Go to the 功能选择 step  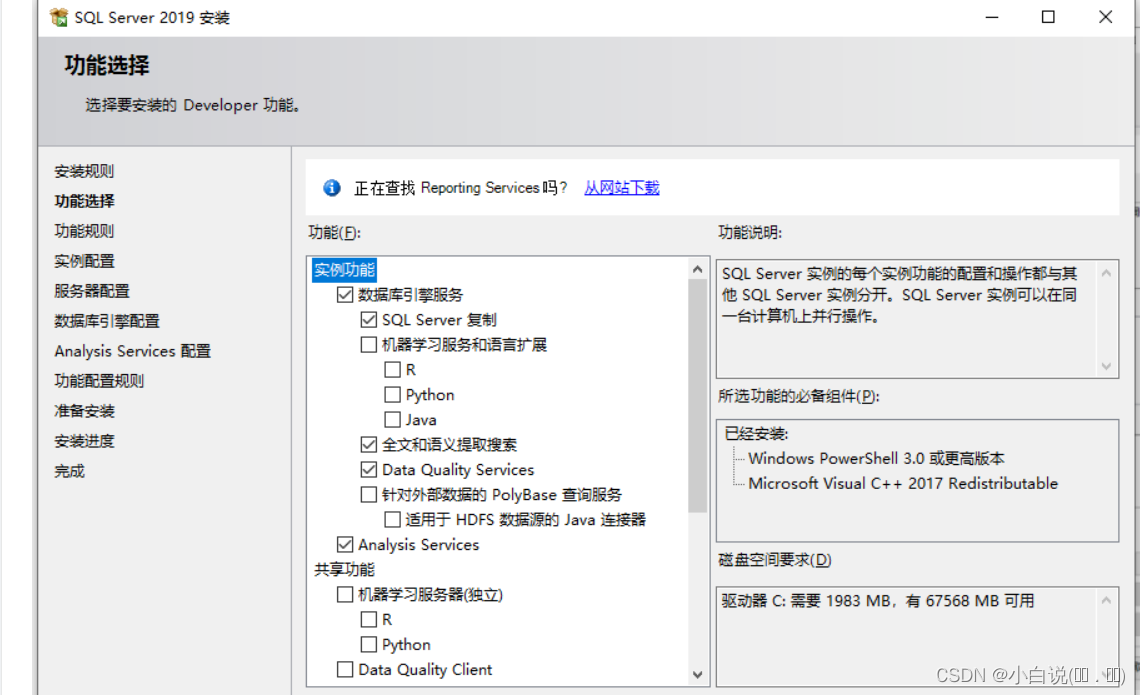pos(84,201)
